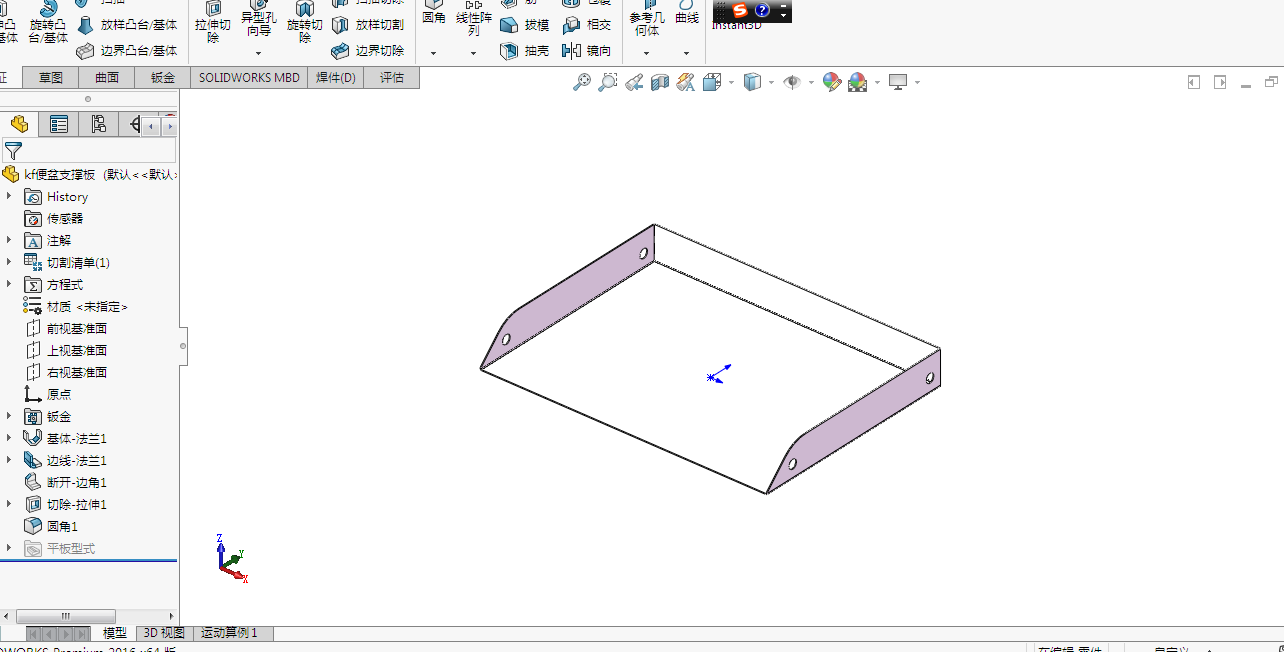Select the Extruded Cut (拉伸切除) tool
1284x652 pixels.
tap(213, 22)
